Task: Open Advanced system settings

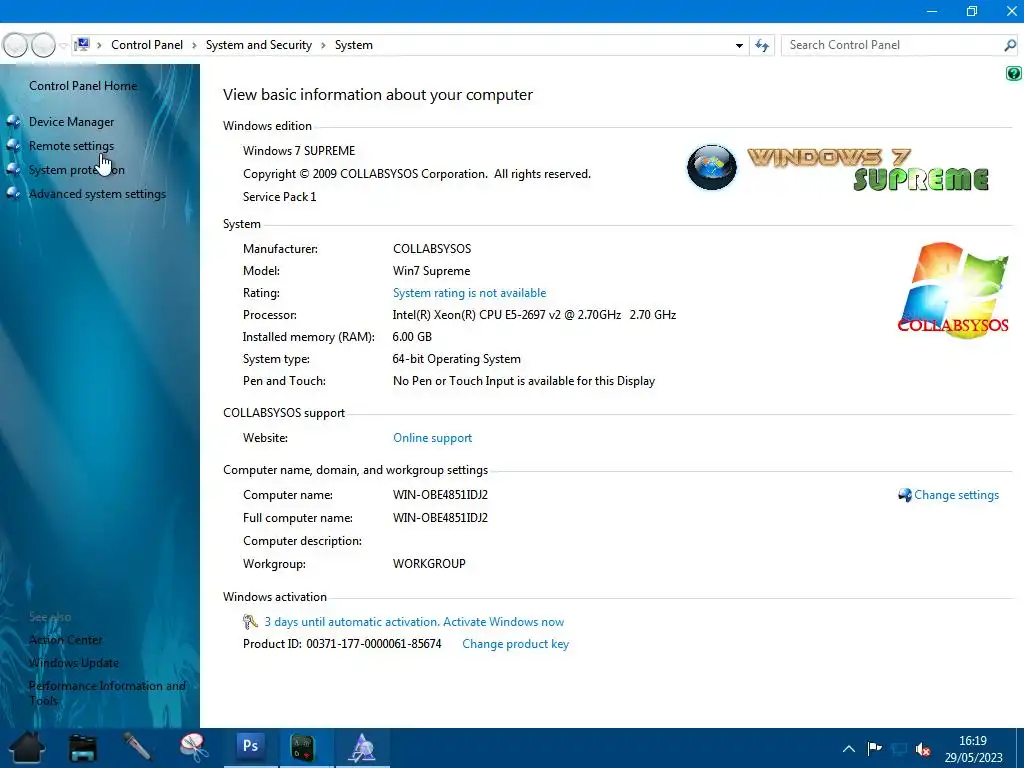Action: [97, 194]
